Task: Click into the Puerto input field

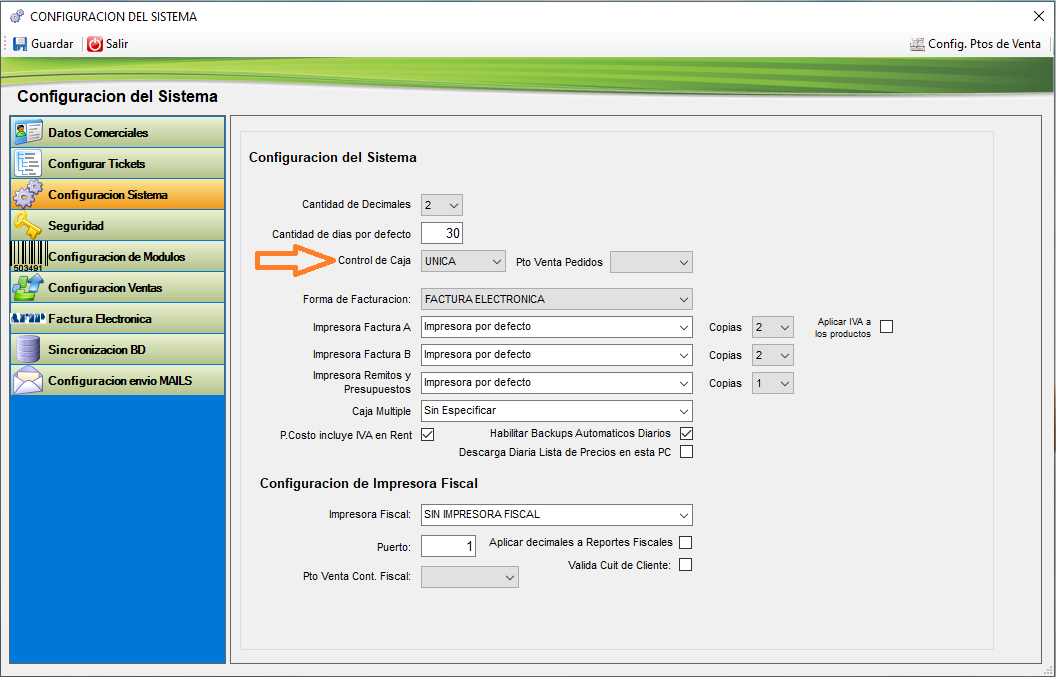Action: click(448, 547)
